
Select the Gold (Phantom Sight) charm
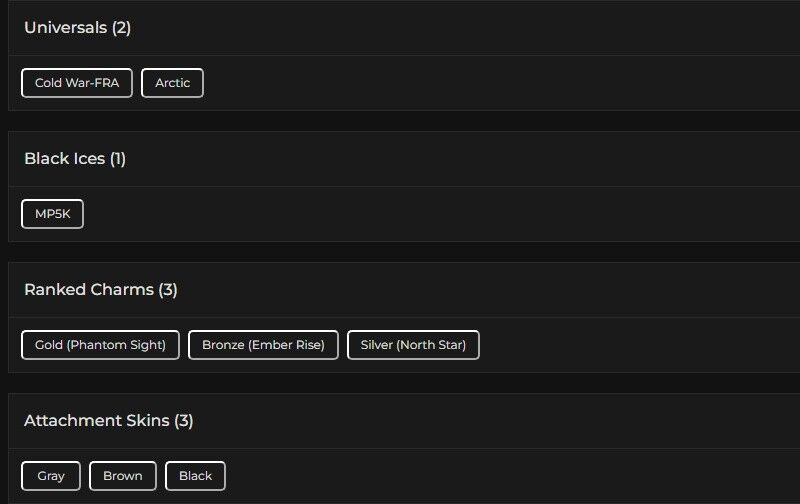pyautogui.click(x=100, y=345)
